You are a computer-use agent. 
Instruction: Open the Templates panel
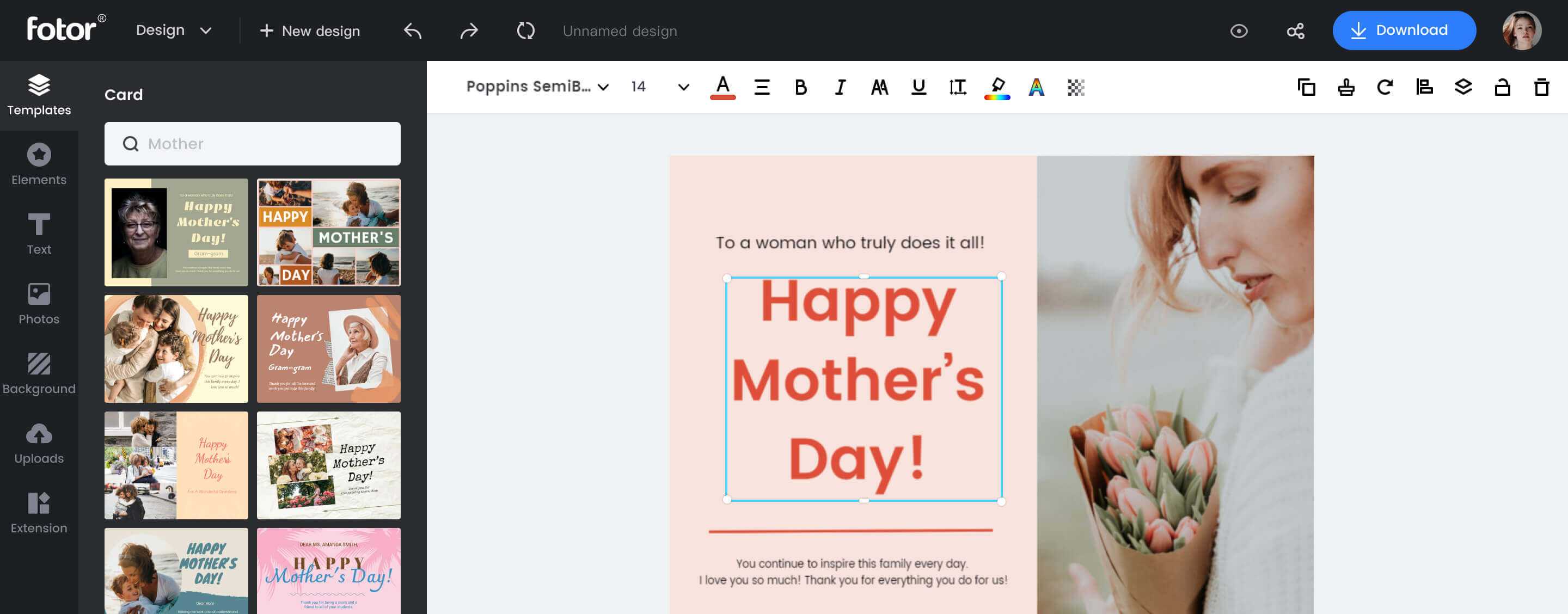point(39,94)
